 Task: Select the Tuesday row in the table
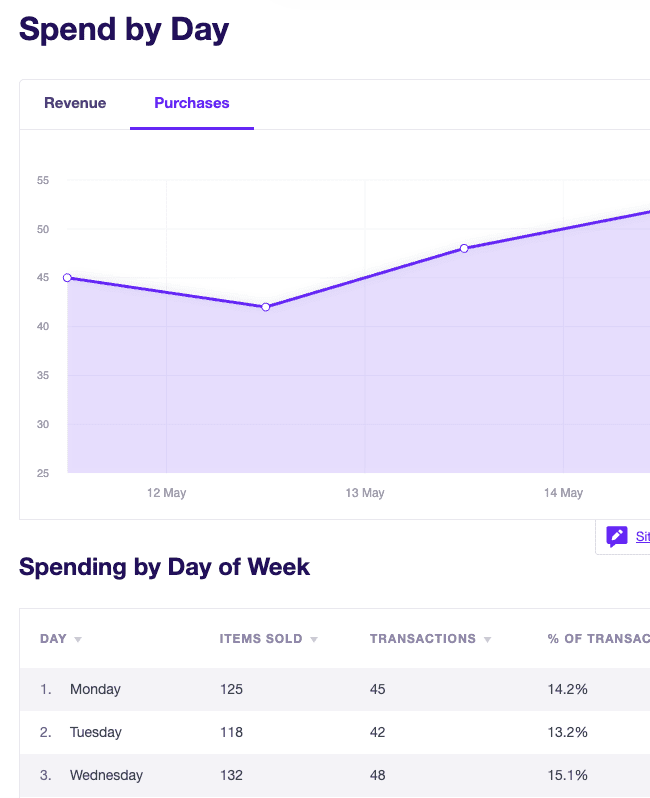click(x=335, y=732)
